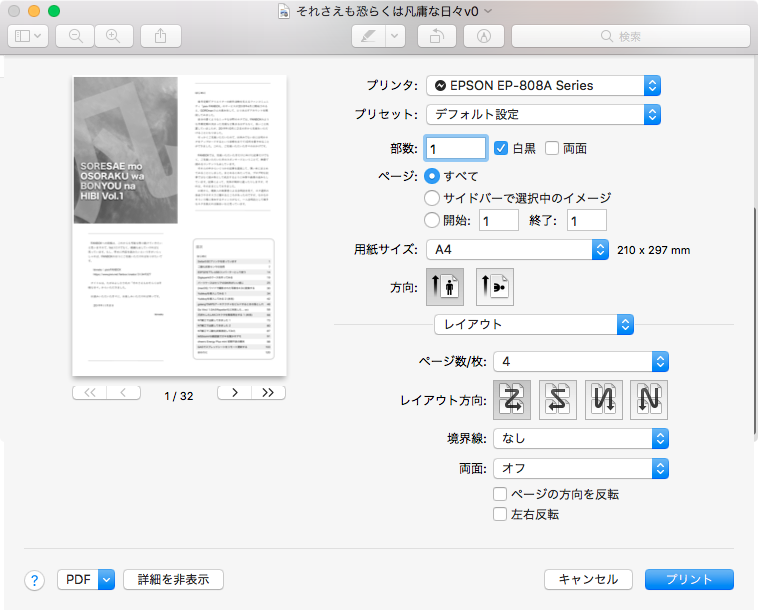Enable the 両面 checkbox next to copies
Screen dimensions: 758x610
coord(552,148)
